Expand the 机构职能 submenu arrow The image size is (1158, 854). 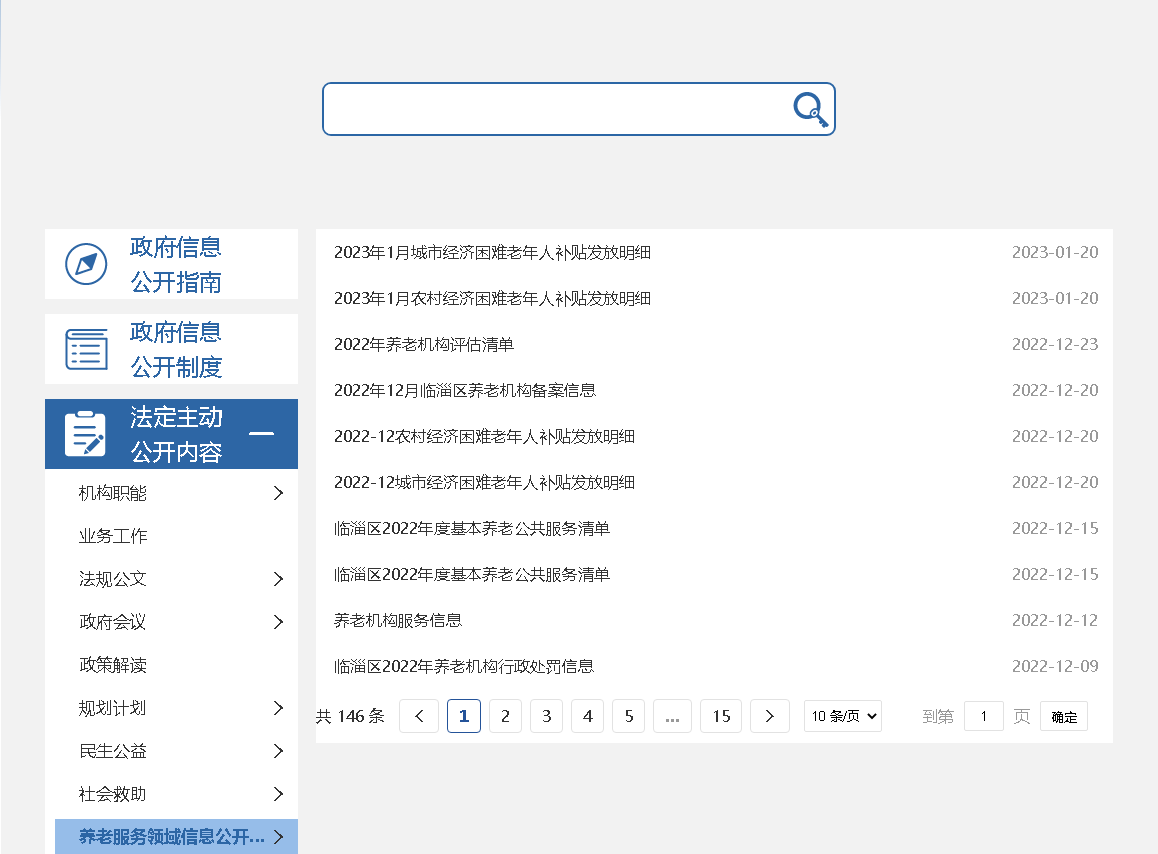(278, 493)
